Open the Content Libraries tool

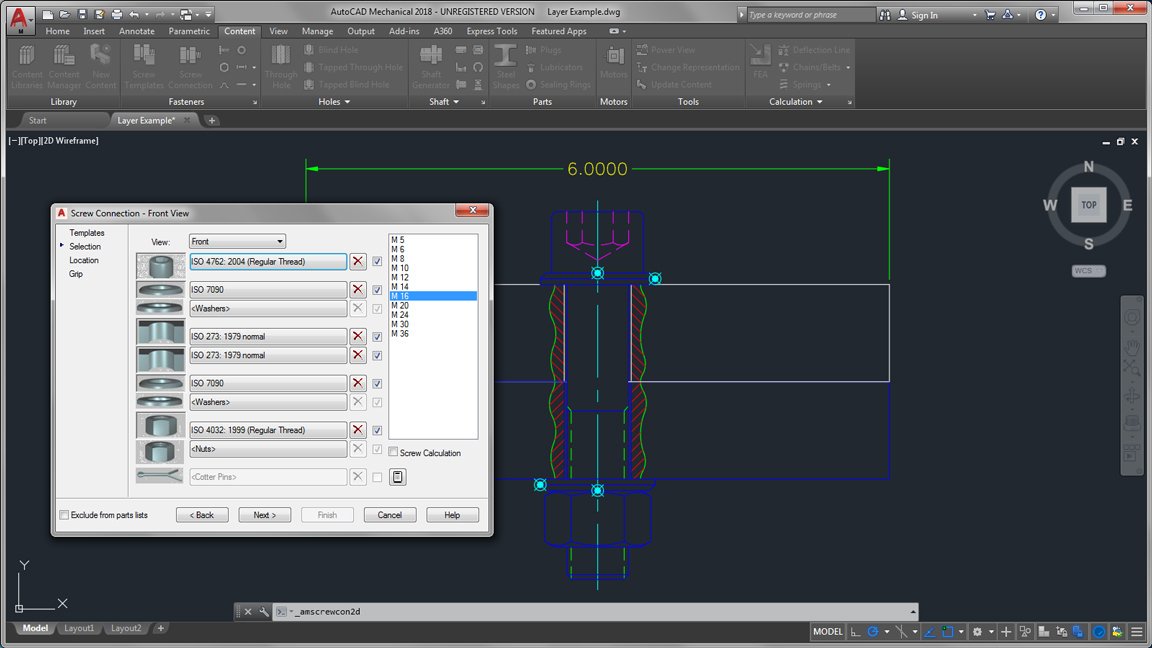[26, 65]
